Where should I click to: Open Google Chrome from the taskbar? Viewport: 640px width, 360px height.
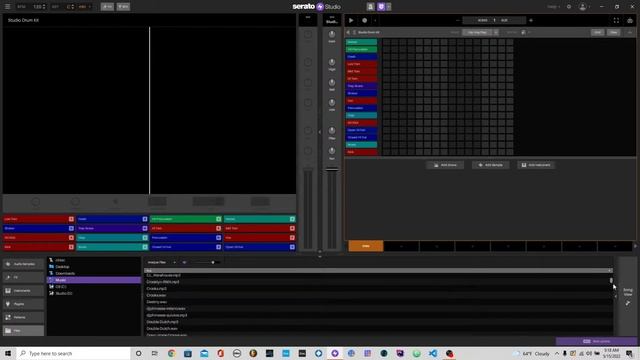(x=171, y=353)
